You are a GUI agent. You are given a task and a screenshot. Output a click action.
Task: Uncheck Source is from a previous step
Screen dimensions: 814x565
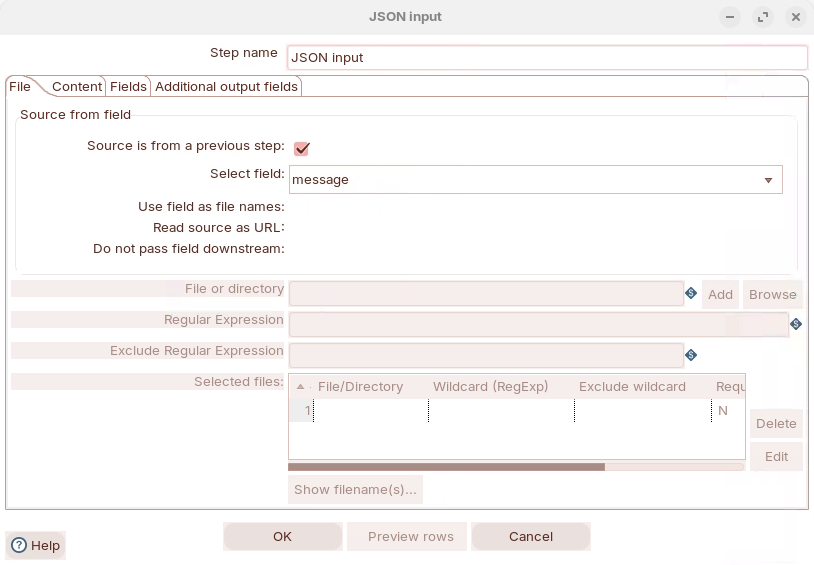coord(301,148)
